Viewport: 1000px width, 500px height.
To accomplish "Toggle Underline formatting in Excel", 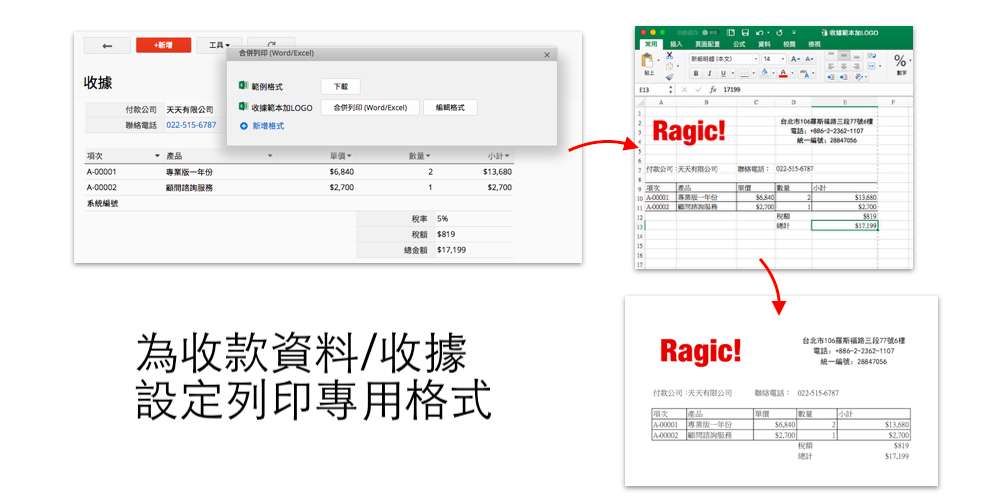I will 723,73.
